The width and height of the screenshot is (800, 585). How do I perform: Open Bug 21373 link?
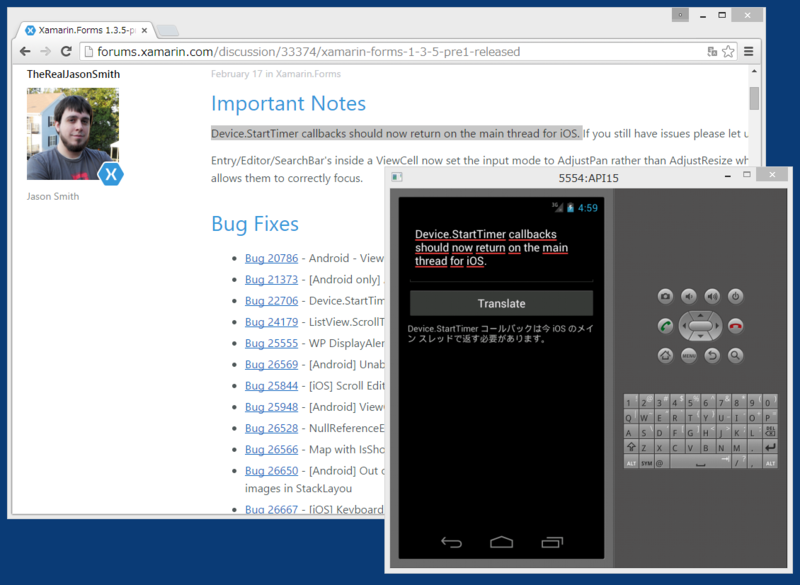271,279
